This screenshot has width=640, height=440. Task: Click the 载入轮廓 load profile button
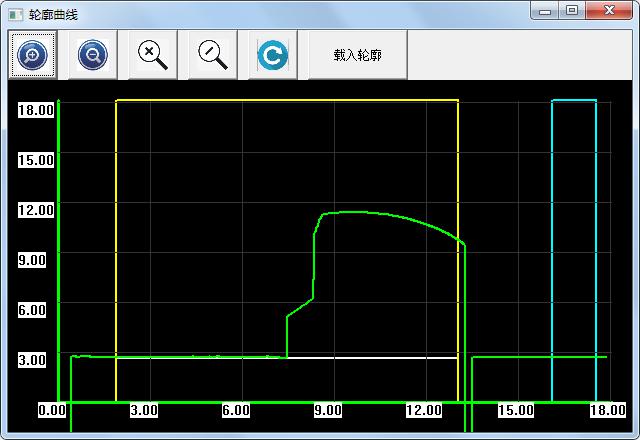[358, 55]
